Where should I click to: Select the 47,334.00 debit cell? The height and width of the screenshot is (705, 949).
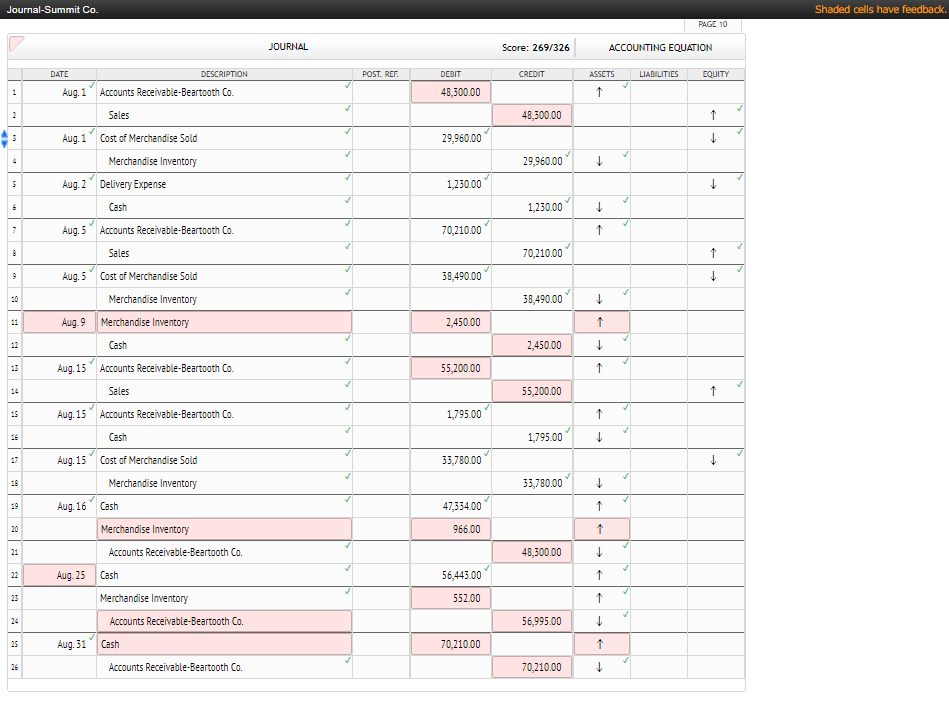[x=451, y=506]
